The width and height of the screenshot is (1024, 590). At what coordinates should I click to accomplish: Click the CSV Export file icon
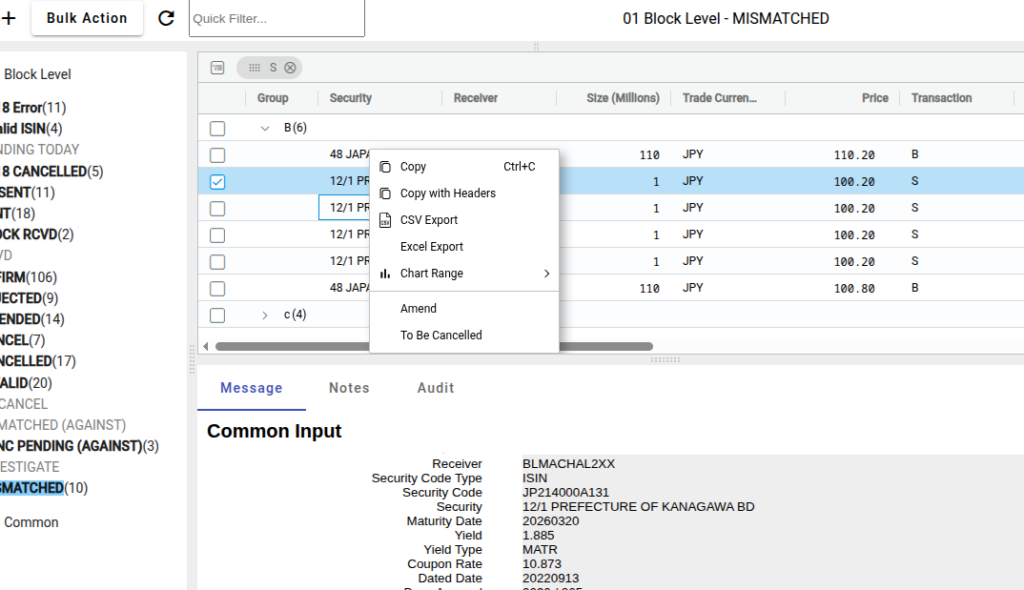tap(385, 220)
